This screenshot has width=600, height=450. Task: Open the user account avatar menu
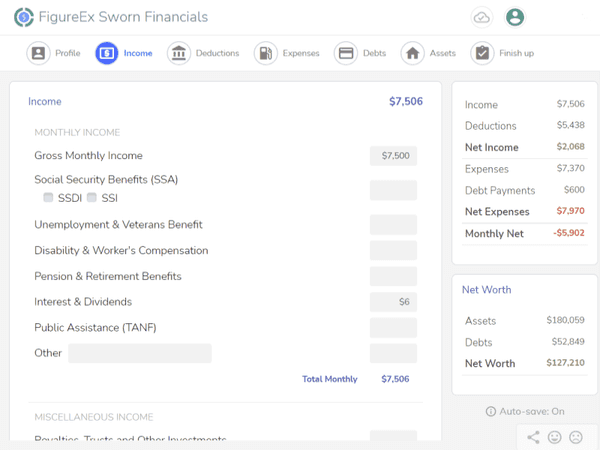[x=515, y=17]
